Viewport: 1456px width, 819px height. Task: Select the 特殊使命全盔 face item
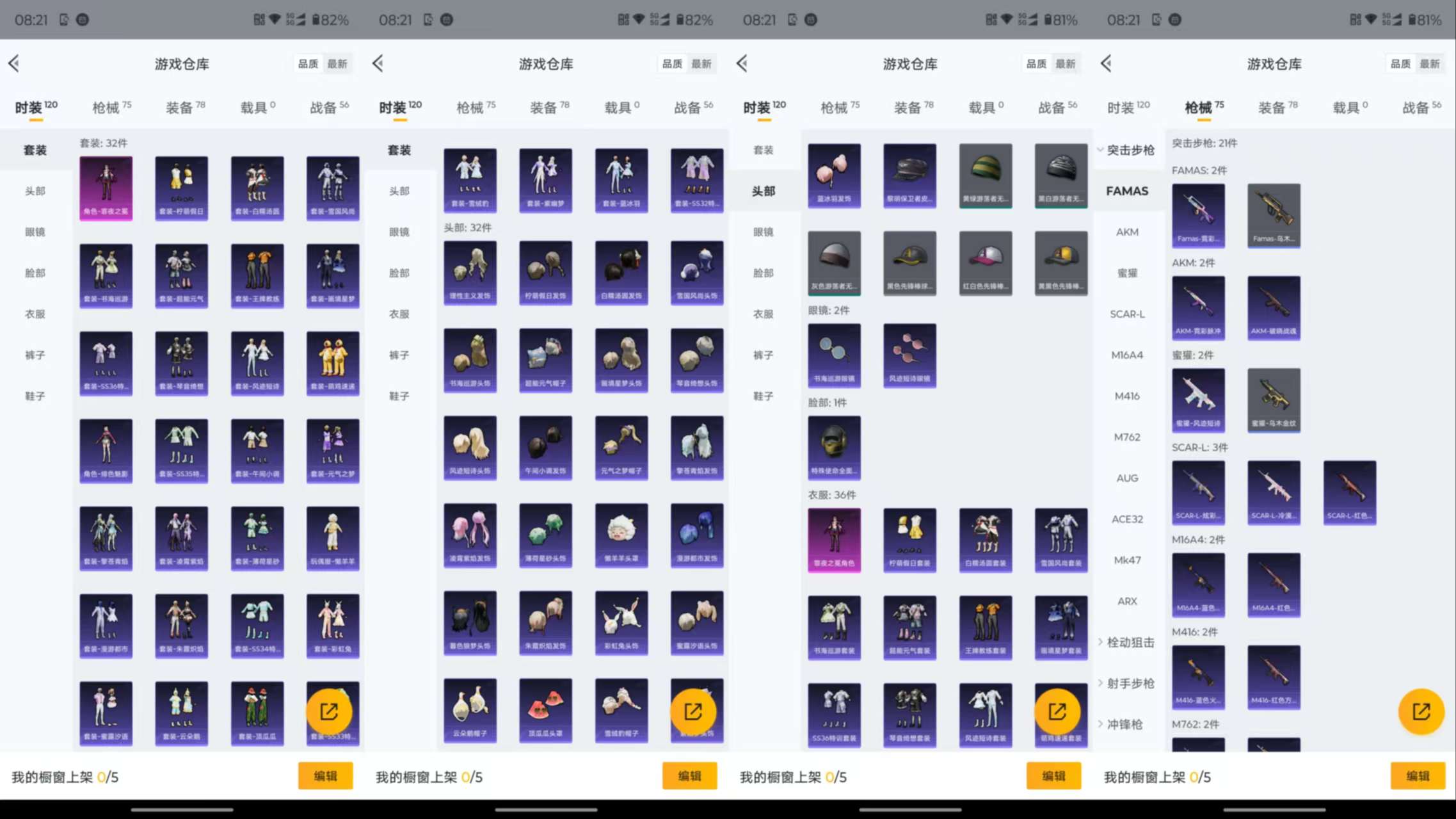click(x=834, y=447)
